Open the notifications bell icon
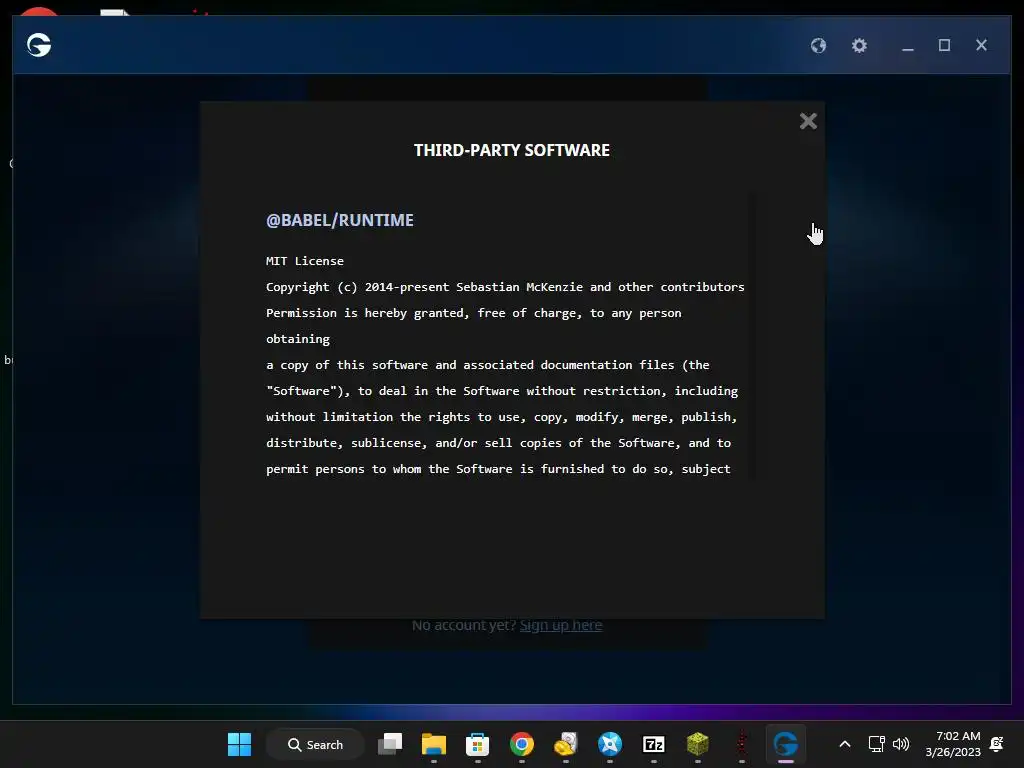The height and width of the screenshot is (768, 1024). (997, 744)
